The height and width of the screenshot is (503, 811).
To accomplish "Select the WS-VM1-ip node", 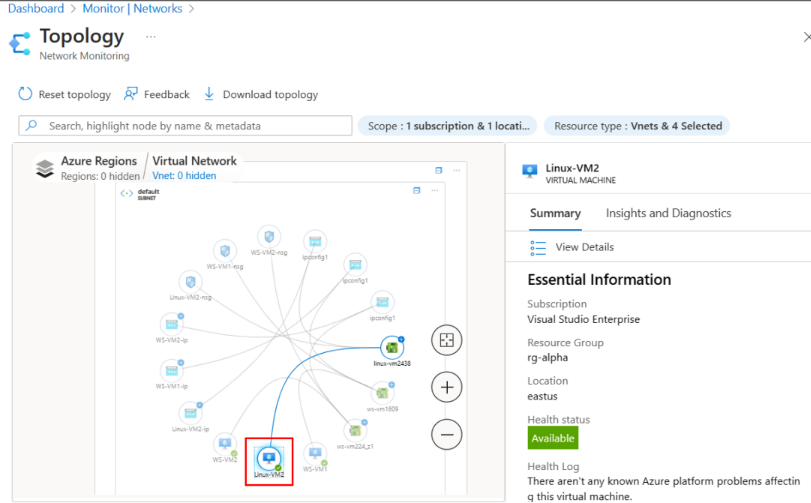I will coord(172,371).
